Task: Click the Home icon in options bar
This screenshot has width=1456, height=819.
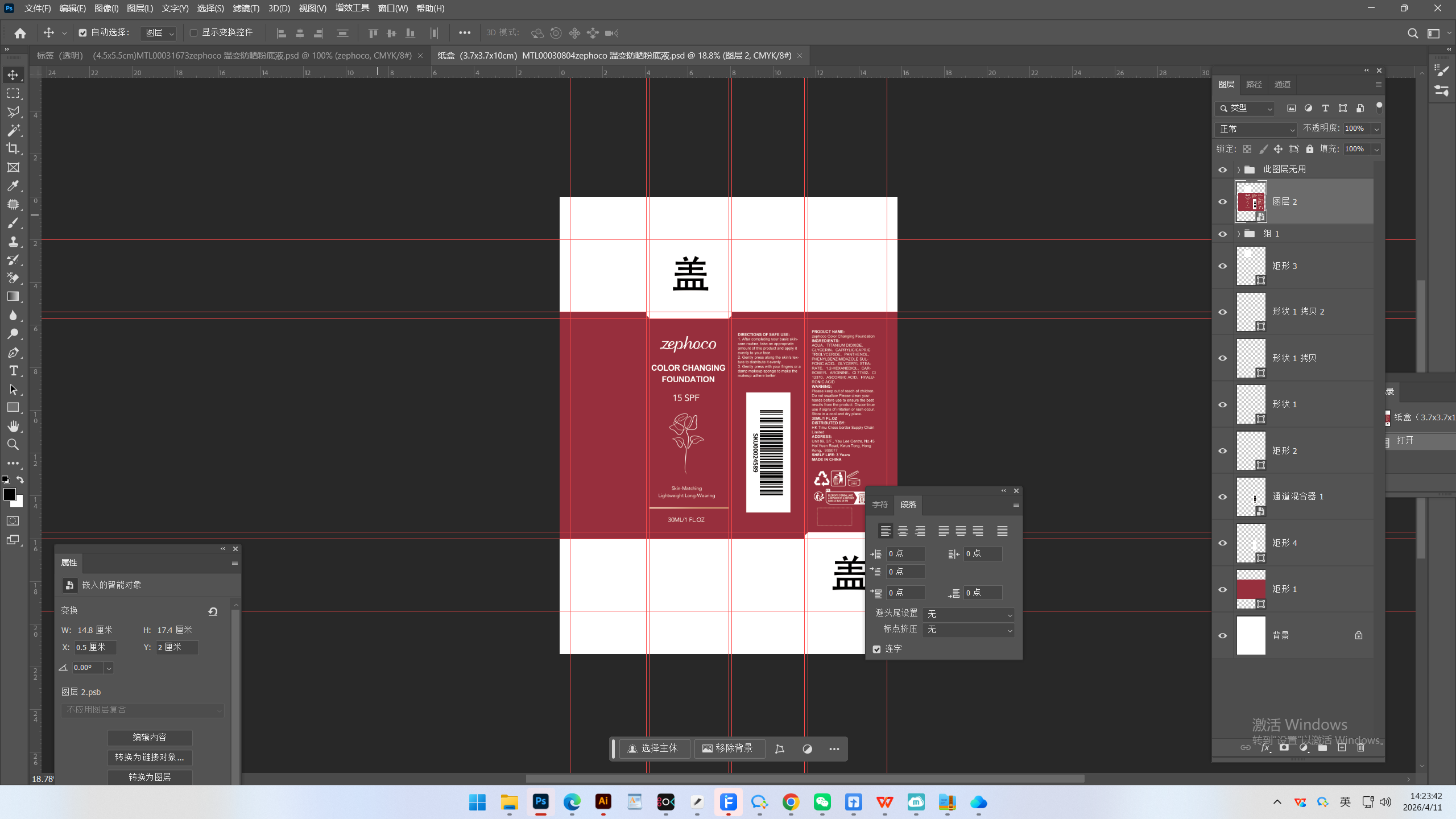Action: click(x=20, y=33)
